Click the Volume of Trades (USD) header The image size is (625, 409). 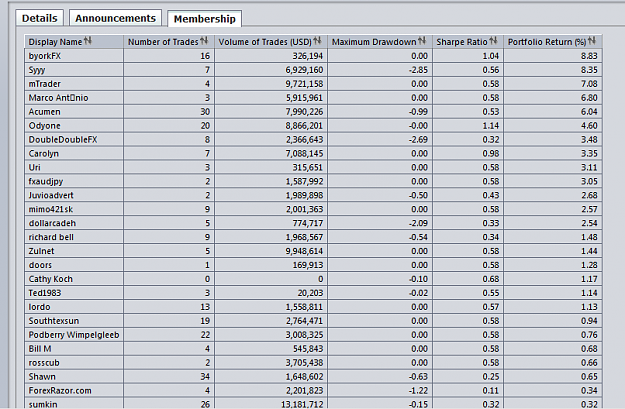(271, 41)
